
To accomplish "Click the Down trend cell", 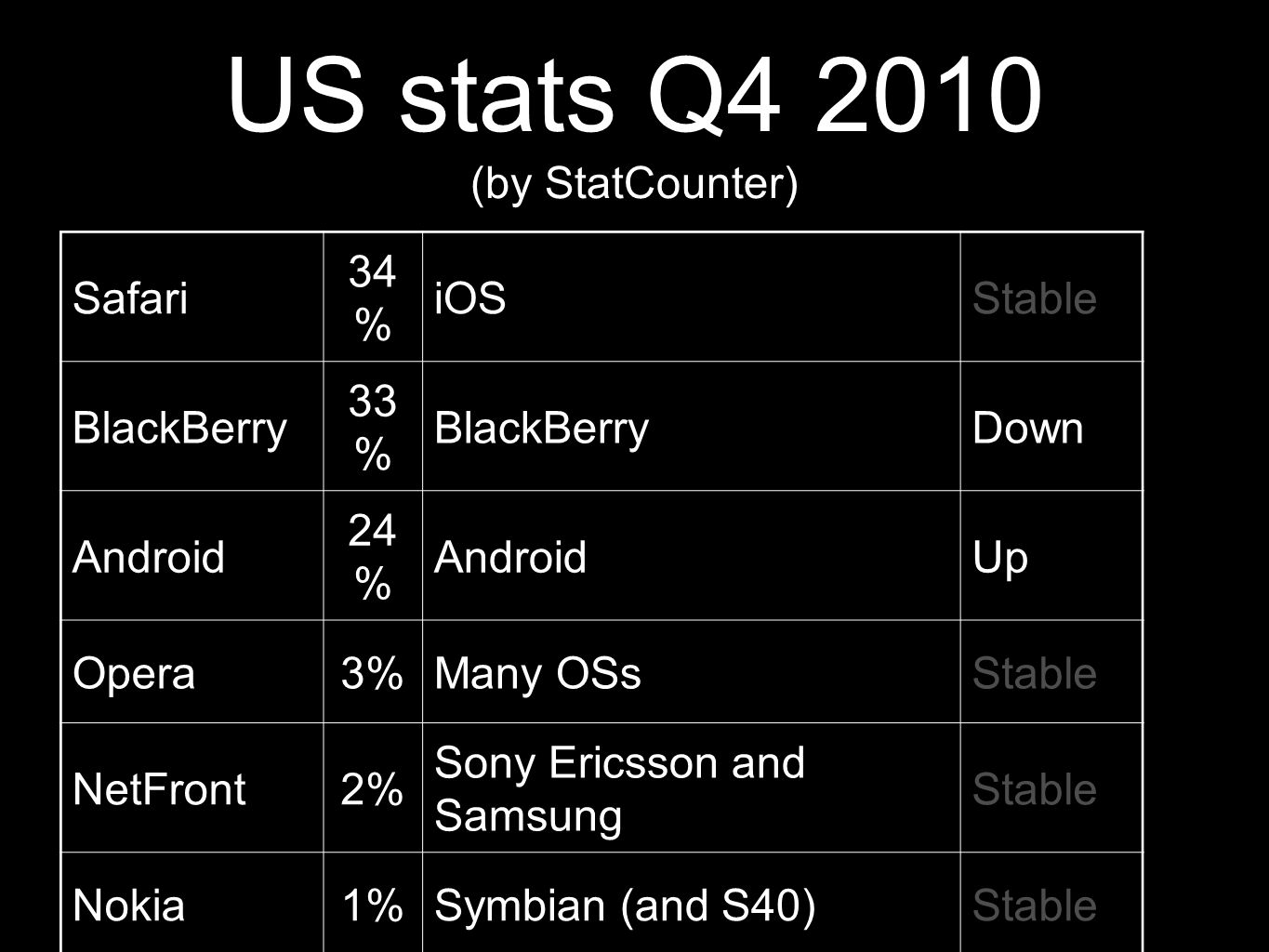I will coord(1051,426).
